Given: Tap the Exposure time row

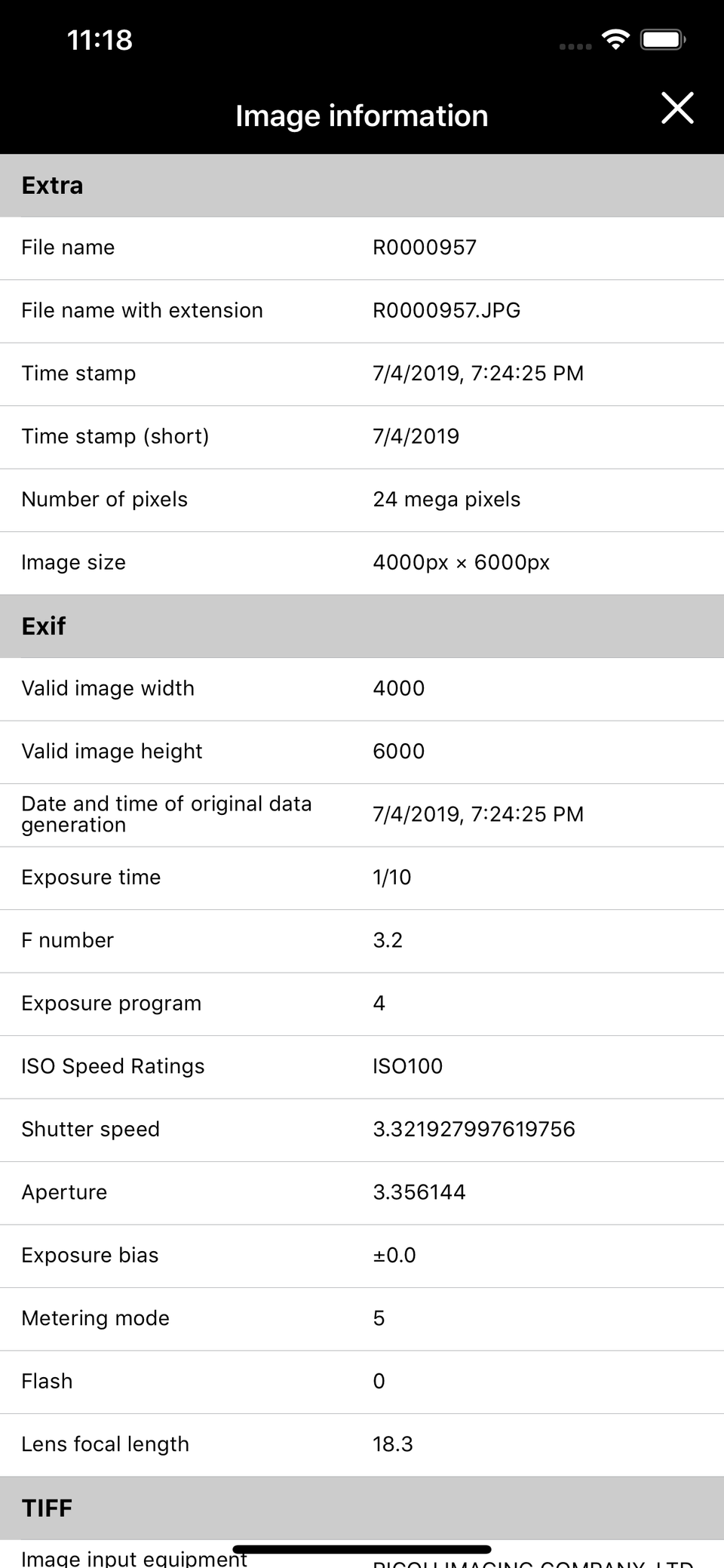Looking at the screenshot, I should (362, 877).
